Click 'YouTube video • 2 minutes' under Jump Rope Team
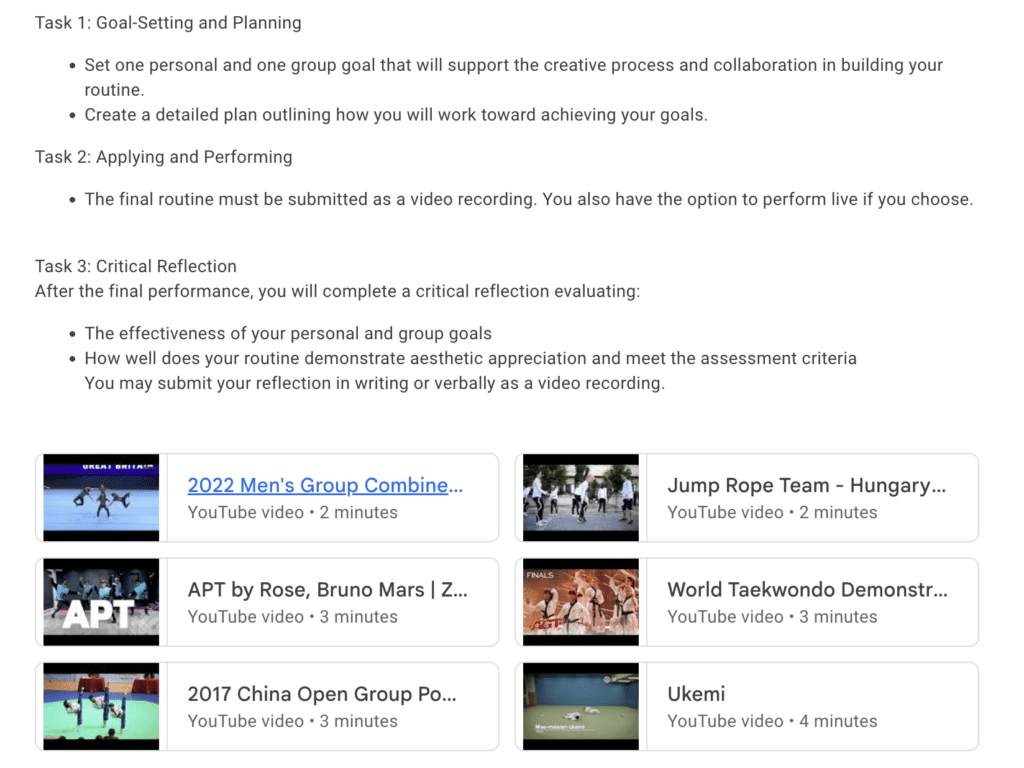The image size is (1024, 768). [773, 512]
